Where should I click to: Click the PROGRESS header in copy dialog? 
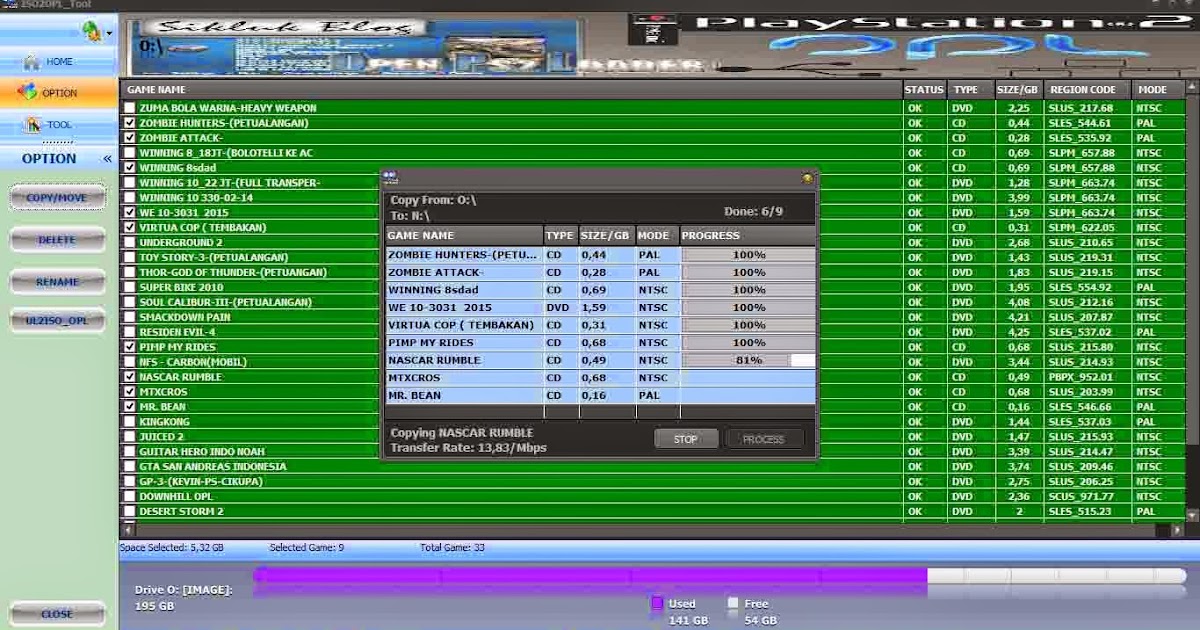pyautogui.click(x=747, y=235)
